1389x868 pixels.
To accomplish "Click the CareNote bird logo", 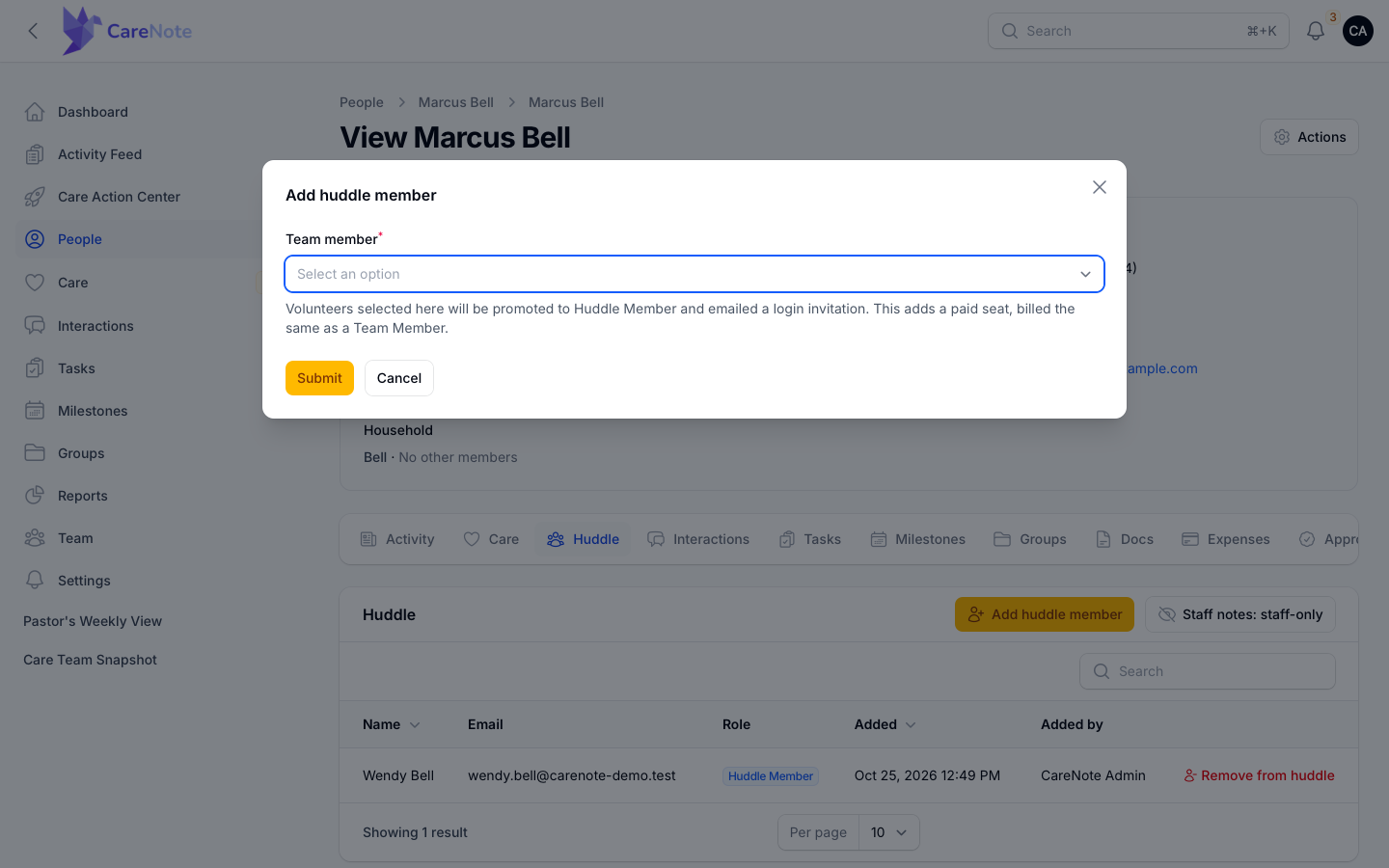I will pyautogui.click(x=81, y=31).
